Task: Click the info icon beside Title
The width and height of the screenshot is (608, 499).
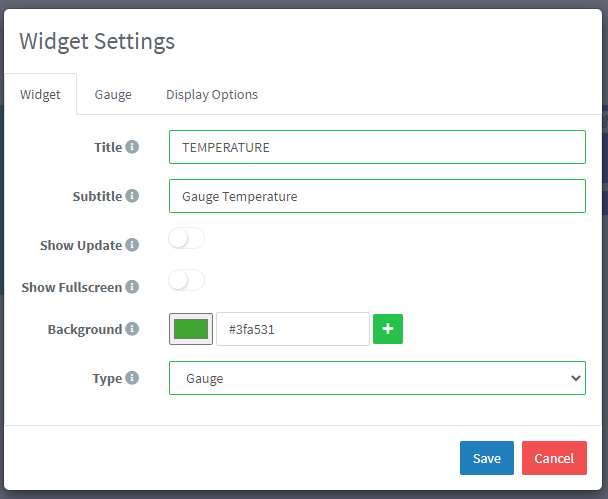Action: [x=132, y=147]
